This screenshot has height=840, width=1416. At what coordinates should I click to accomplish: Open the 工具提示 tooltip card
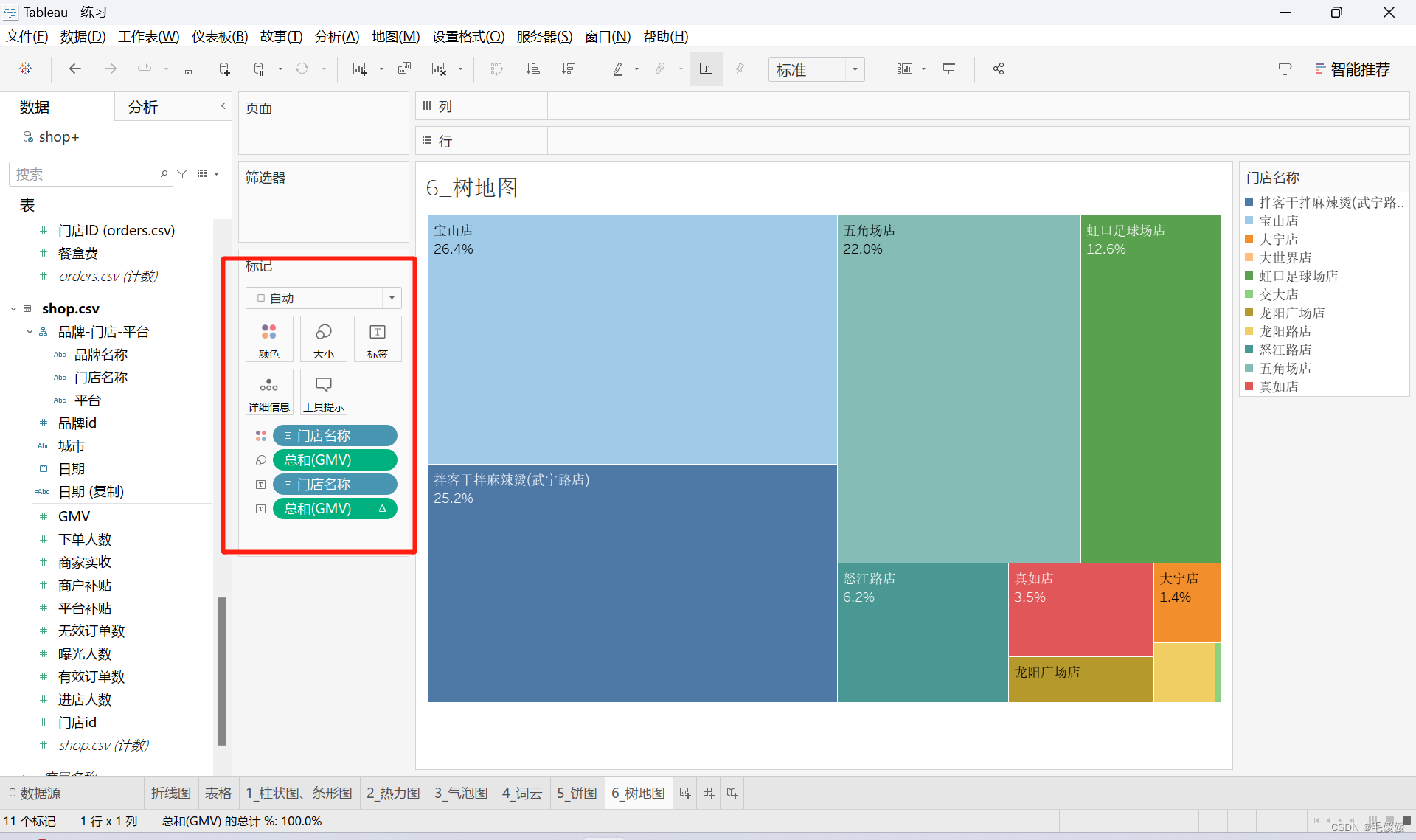pos(324,392)
